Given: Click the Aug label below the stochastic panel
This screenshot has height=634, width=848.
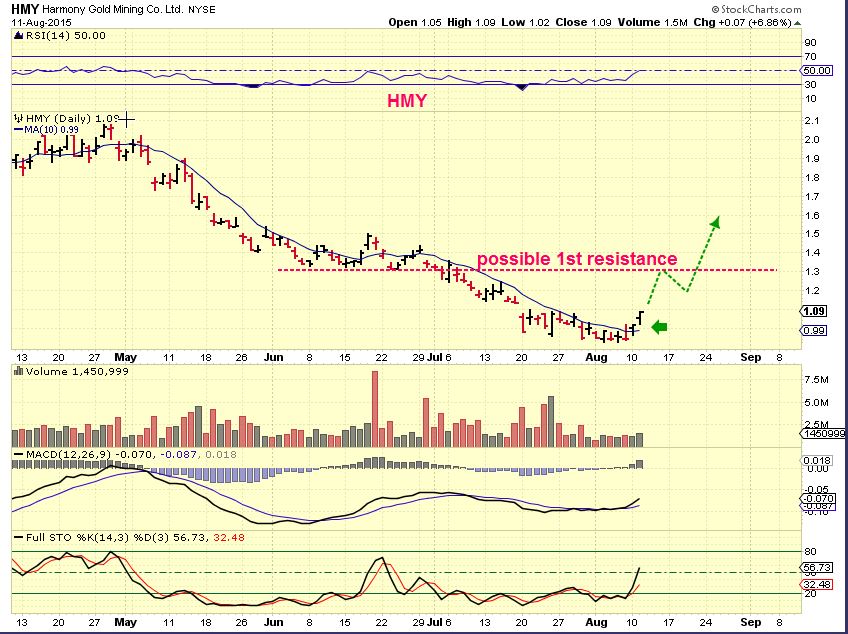Looking at the screenshot, I should tap(597, 622).
